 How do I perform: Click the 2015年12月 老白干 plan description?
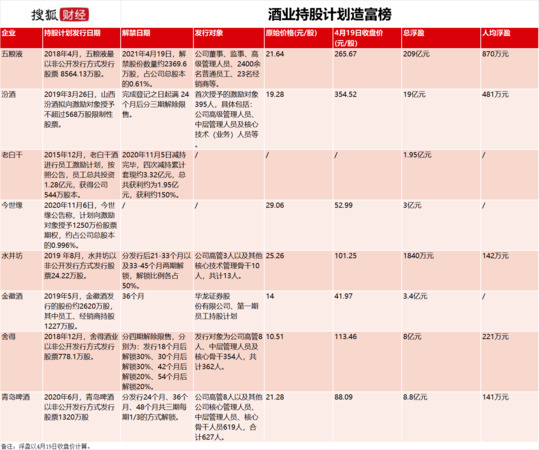[x=81, y=175]
